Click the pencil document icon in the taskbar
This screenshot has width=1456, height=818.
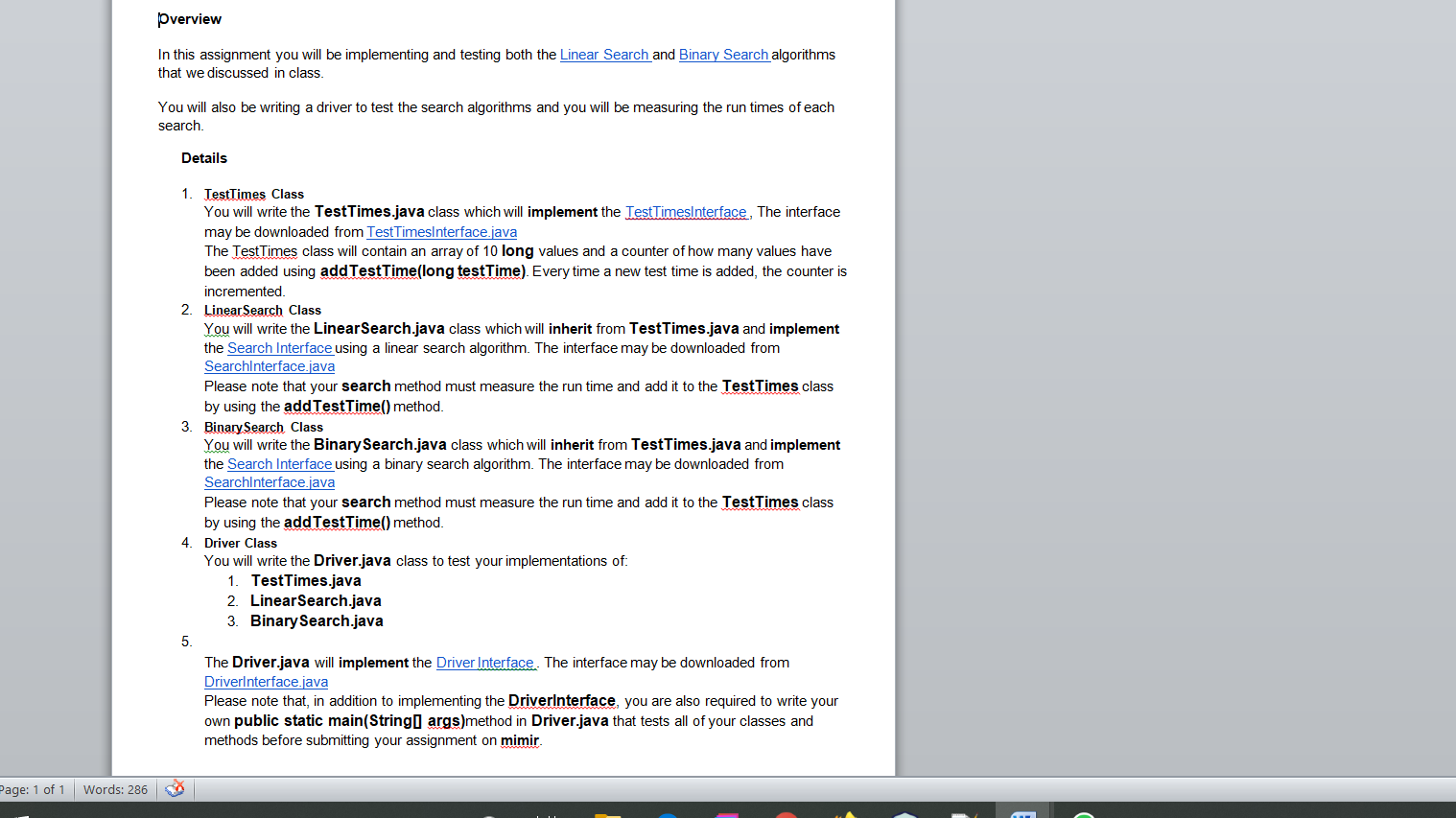962,813
